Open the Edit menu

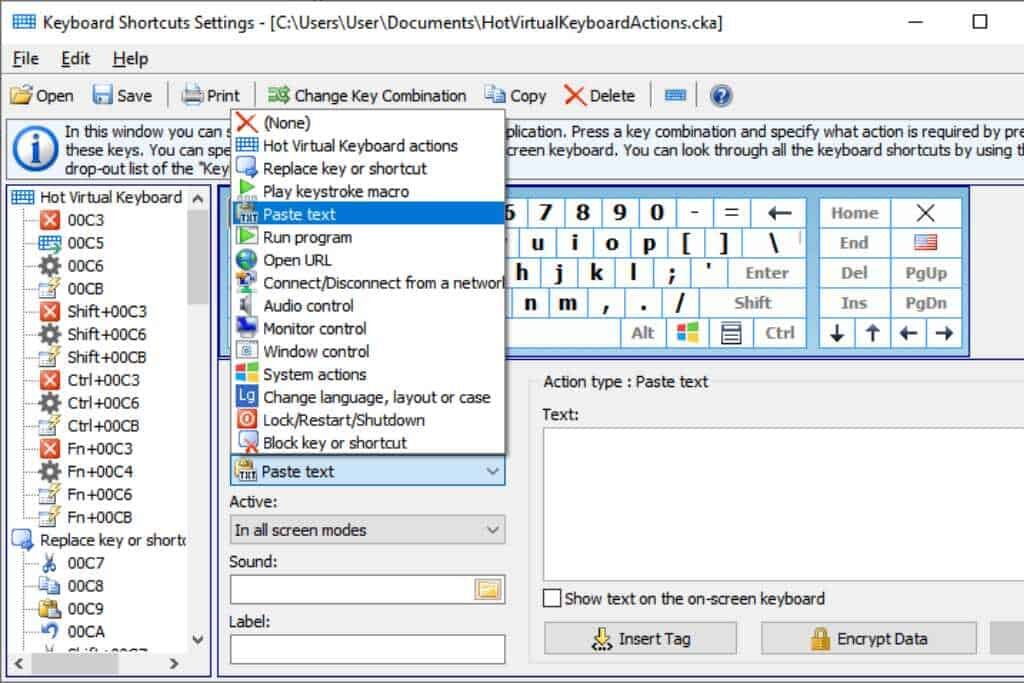pos(75,59)
